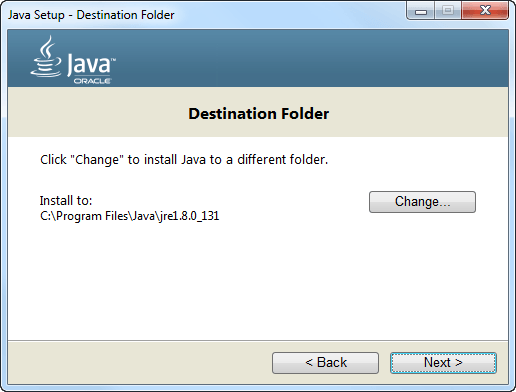
Task: Go back with the < Back button
Action: (x=325, y=363)
